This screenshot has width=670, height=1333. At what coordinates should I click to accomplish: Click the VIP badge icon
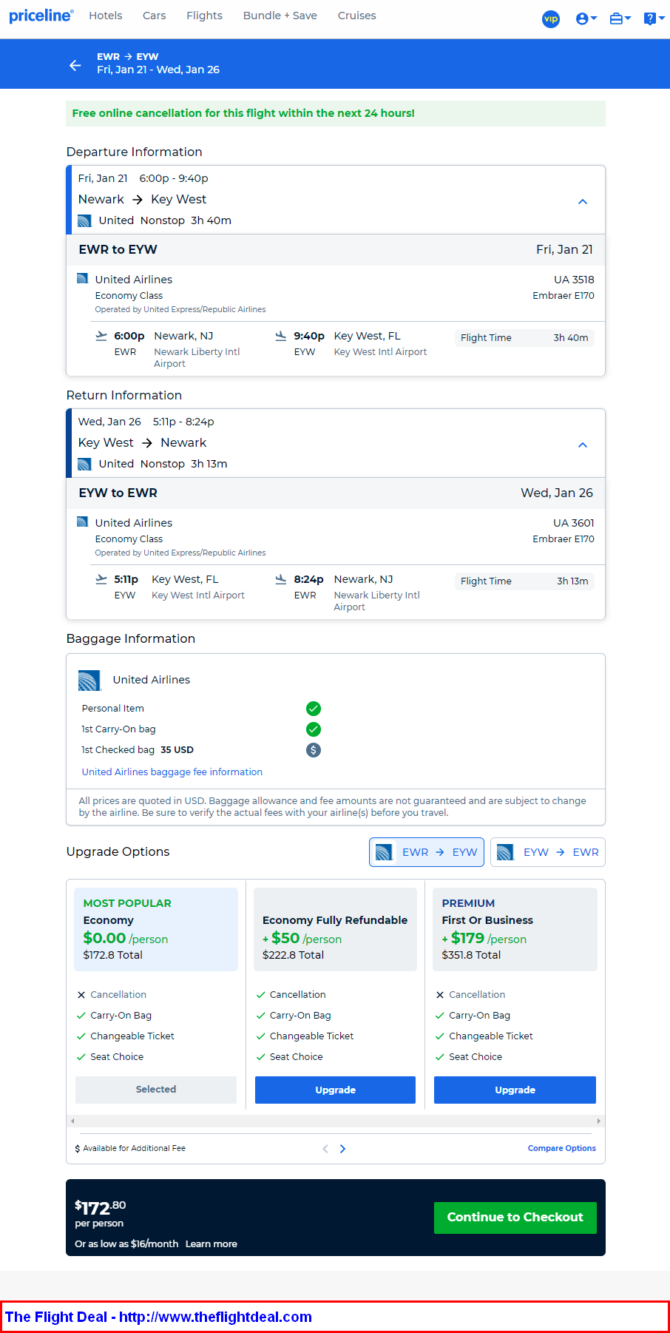point(550,18)
